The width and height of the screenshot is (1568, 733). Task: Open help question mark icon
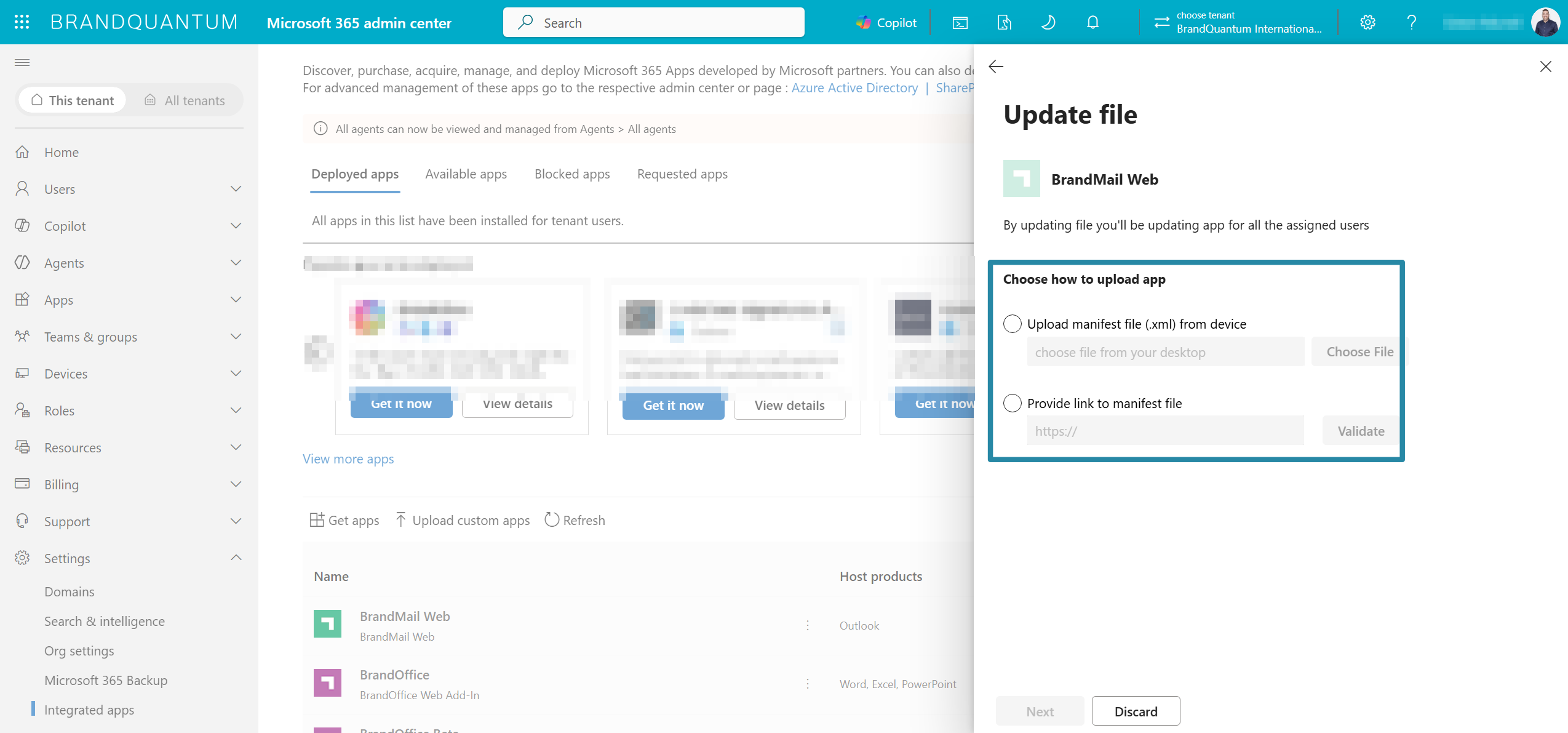pos(1412,23)
